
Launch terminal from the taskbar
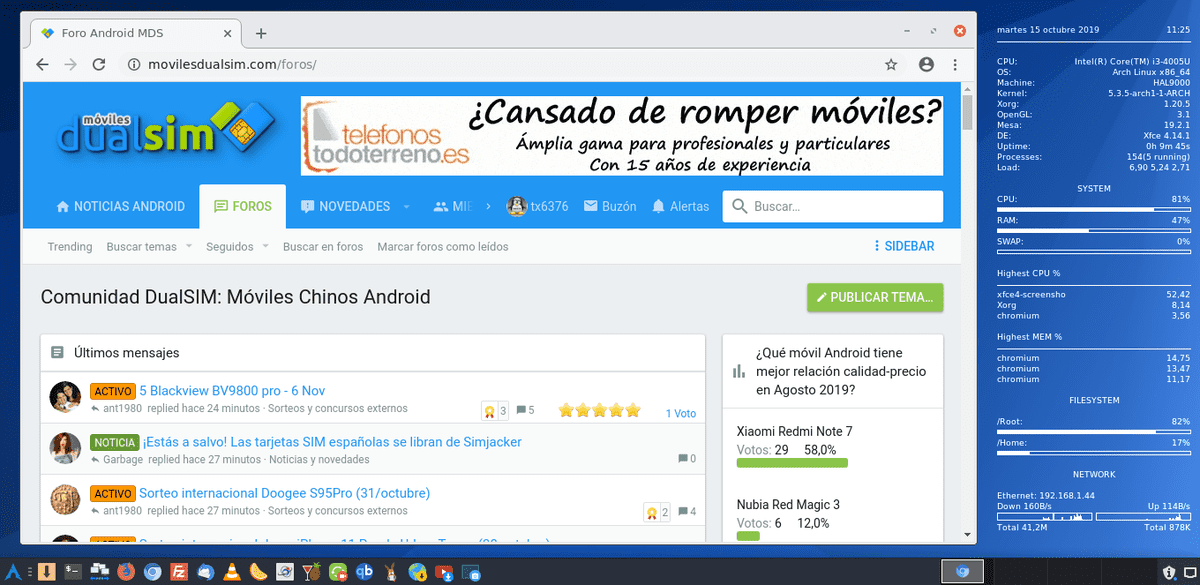(x=73, y=572)
